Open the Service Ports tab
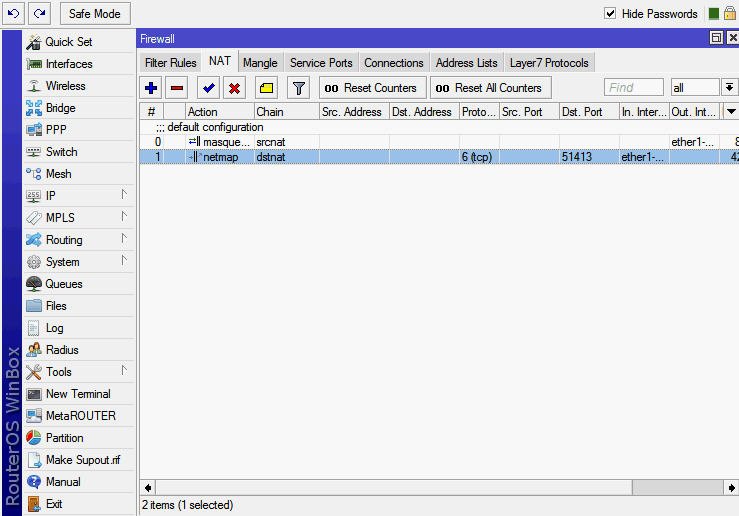Image resolution: width=739 pixels, height=516 pixels. 321,63
